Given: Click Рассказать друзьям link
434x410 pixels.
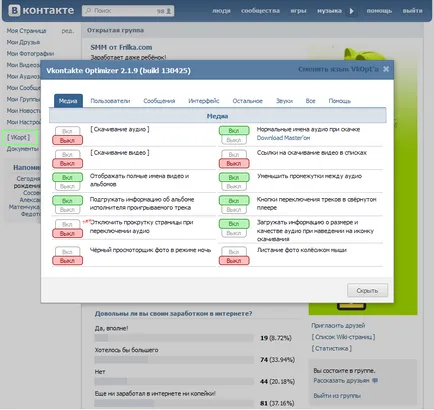Looking at the screenshot, I should click(x=341, y=380).
